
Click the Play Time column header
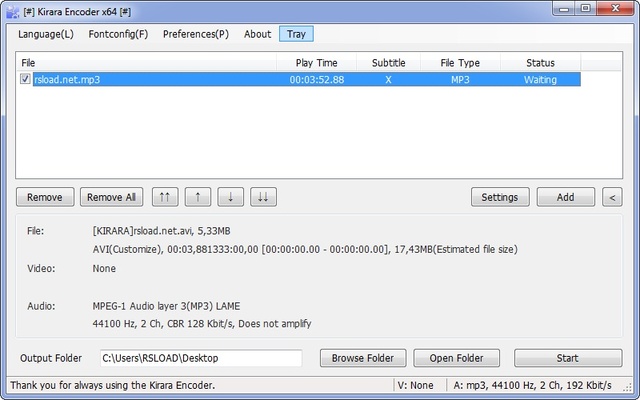(316, 63)
